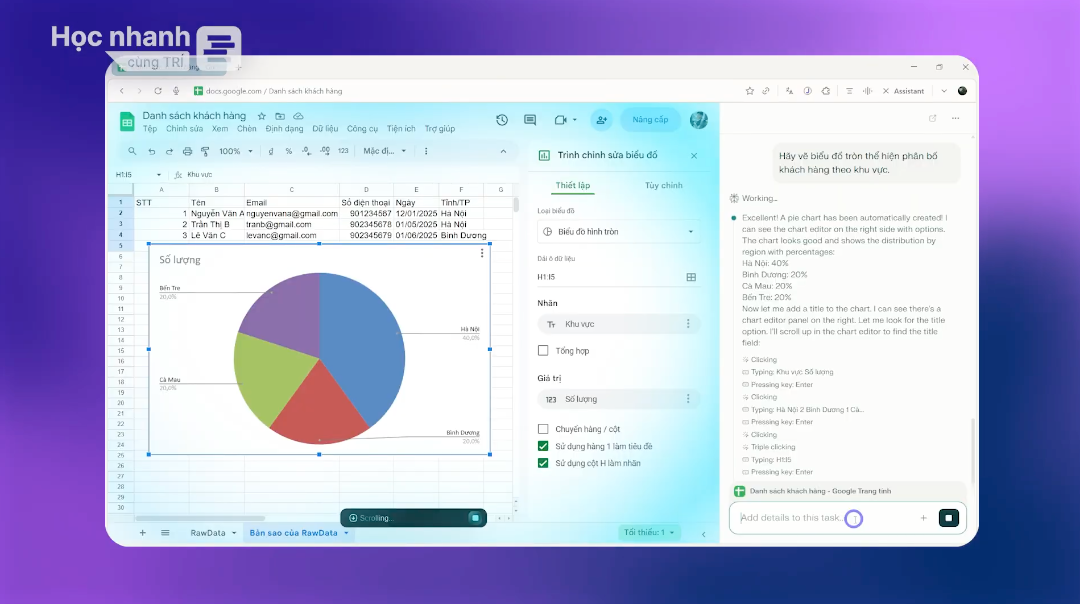Image resolution: width=1080 pixels, height=604 pixels.
Task: Select the paint format roller icon
Action: (205, 152)
